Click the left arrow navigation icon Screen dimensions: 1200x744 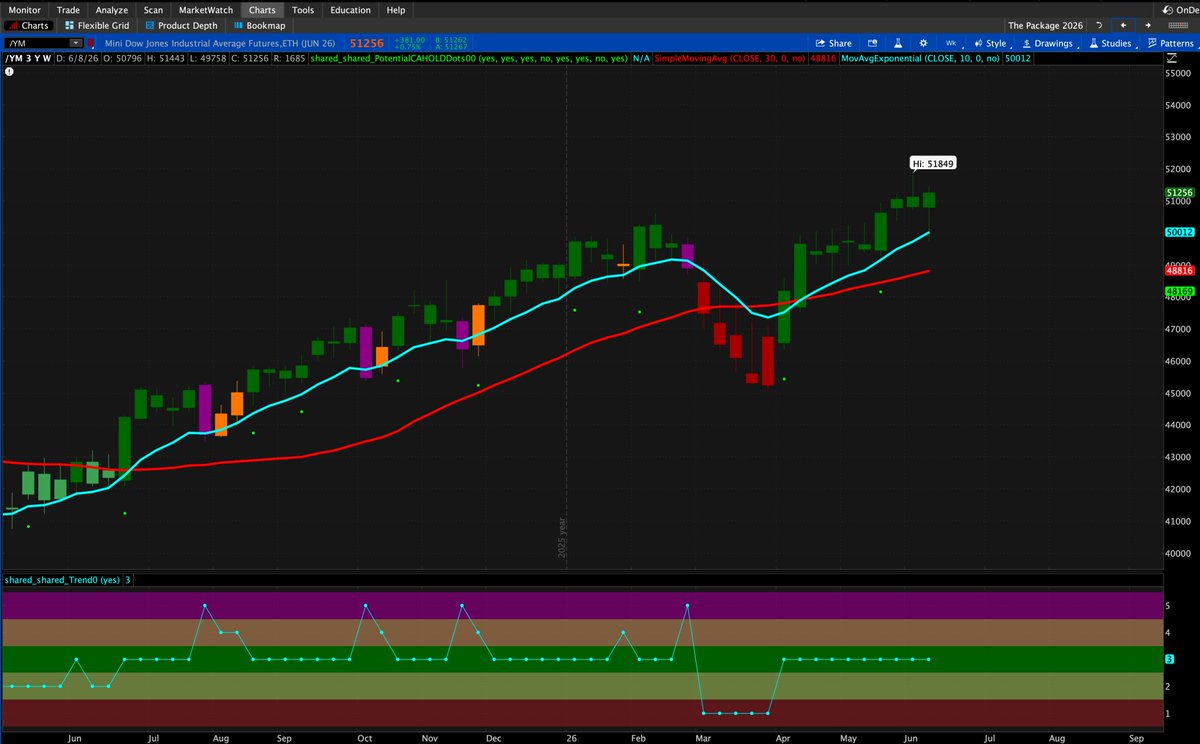1123,26
